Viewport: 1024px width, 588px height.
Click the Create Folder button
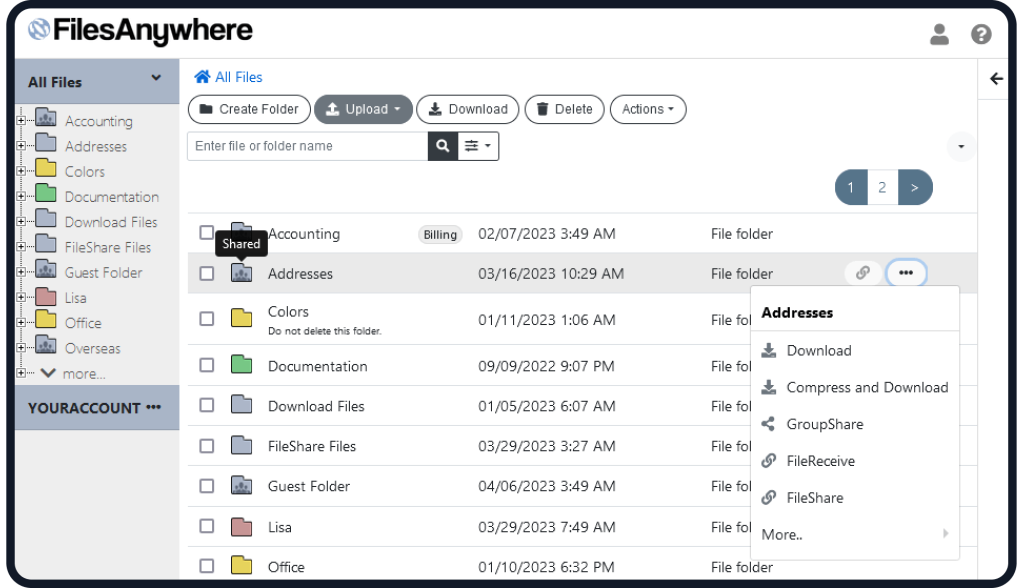(x=248, y=109)
